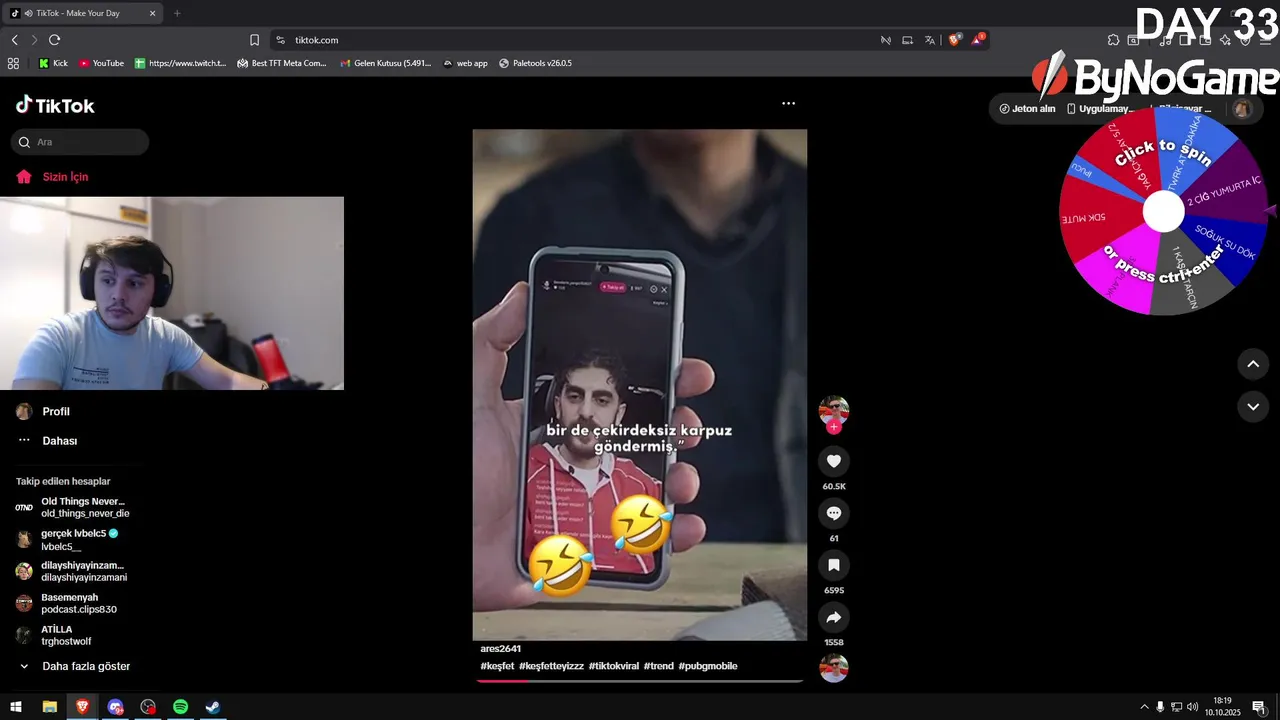Click the microphone icon in system tray
The image size is (1280, 720).
click(1160, 707)
